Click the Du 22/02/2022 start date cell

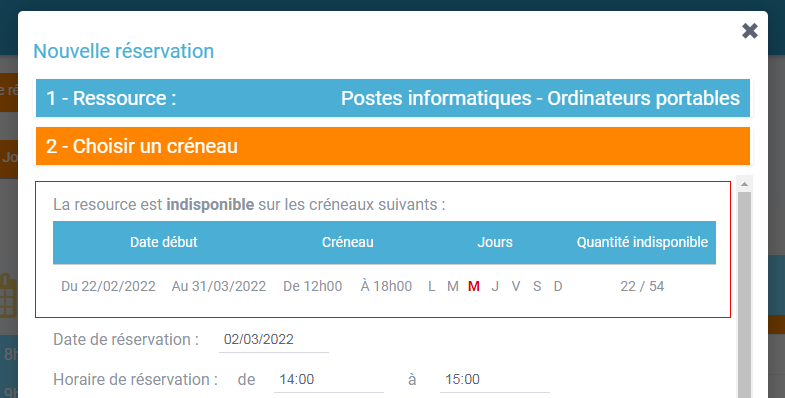click(108, 286)
